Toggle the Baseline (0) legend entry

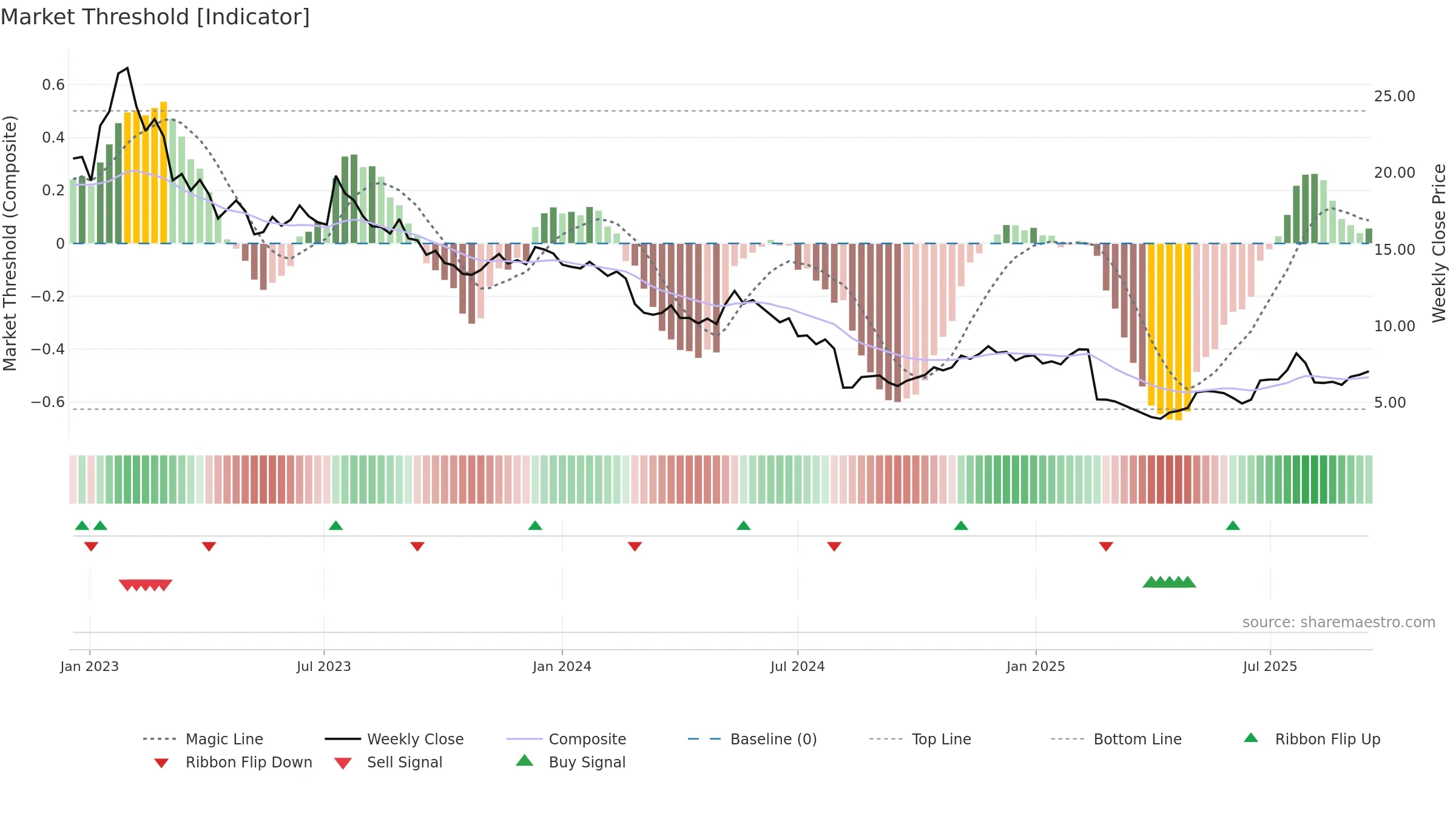[x=752, y=739]
